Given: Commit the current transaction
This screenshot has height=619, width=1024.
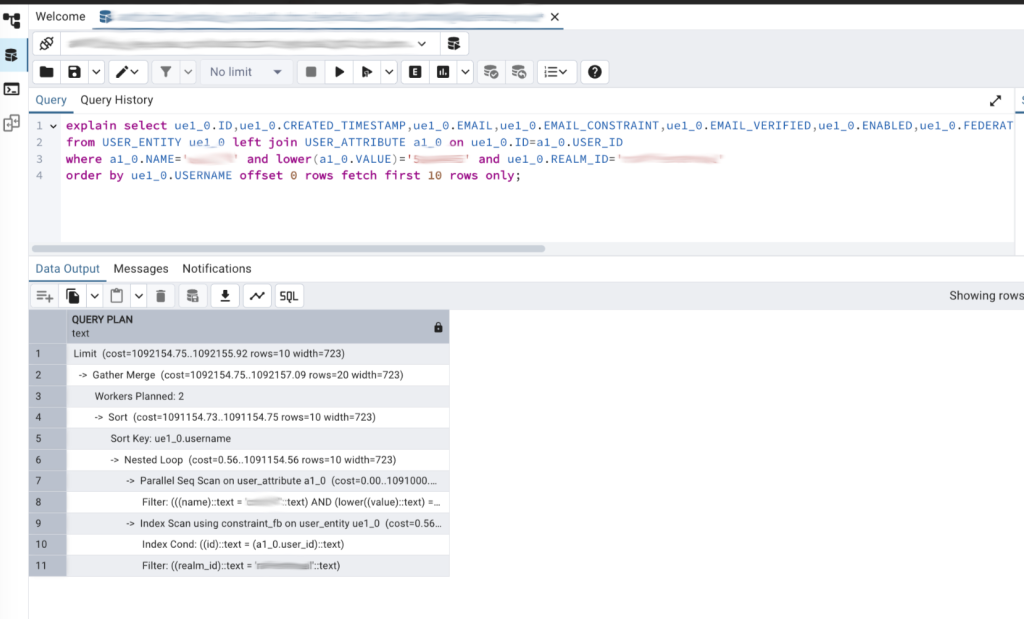Looking at the screenshot, I should tap(491, 72).
